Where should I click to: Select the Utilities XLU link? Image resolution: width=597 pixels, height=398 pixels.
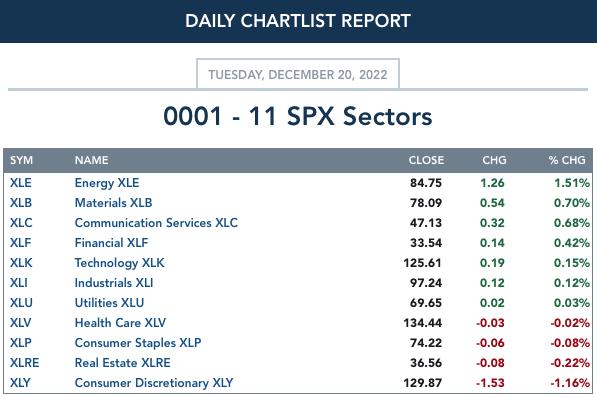pos(109,303)
